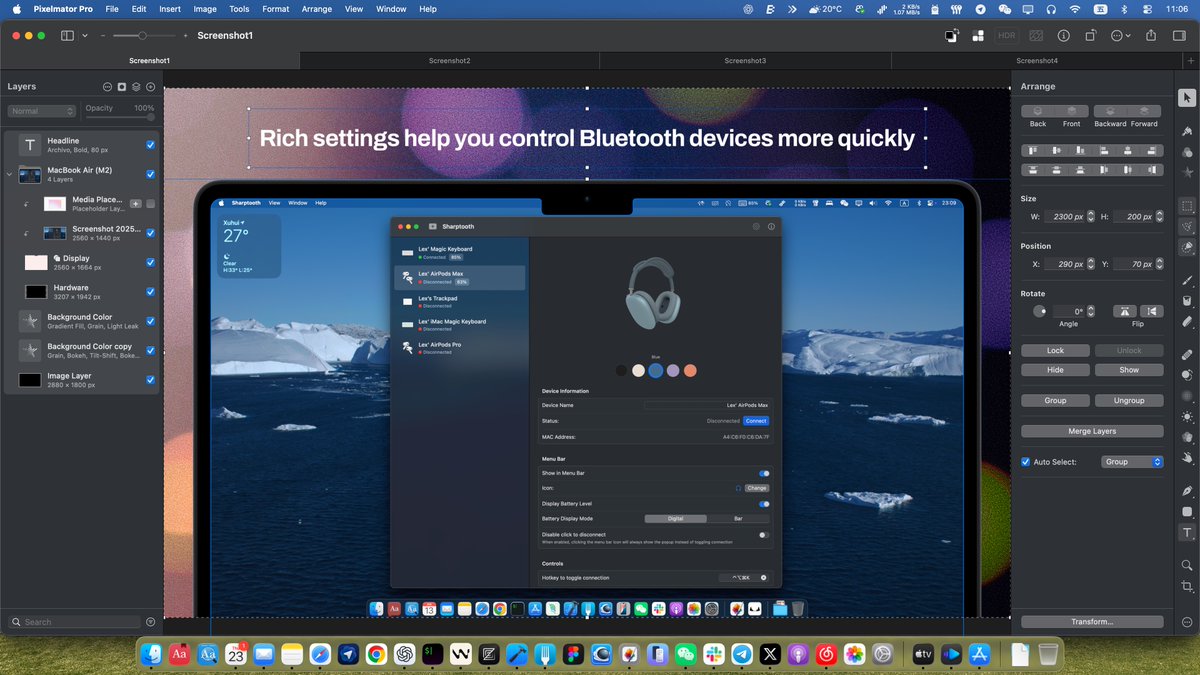The height and width of the screenshot is (675, 1200).
Task: Hide the Screenshot 2025 layer
Action: [x=150, y=233]
